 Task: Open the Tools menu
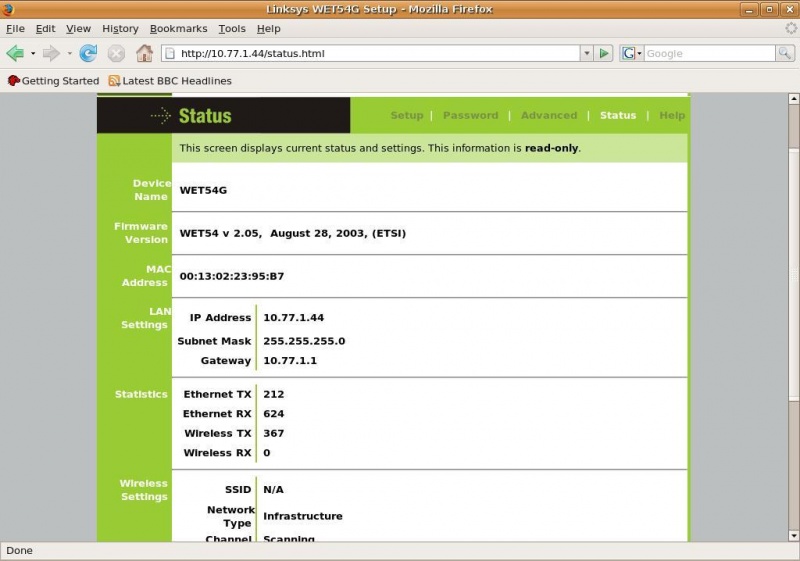pos(232,29)
